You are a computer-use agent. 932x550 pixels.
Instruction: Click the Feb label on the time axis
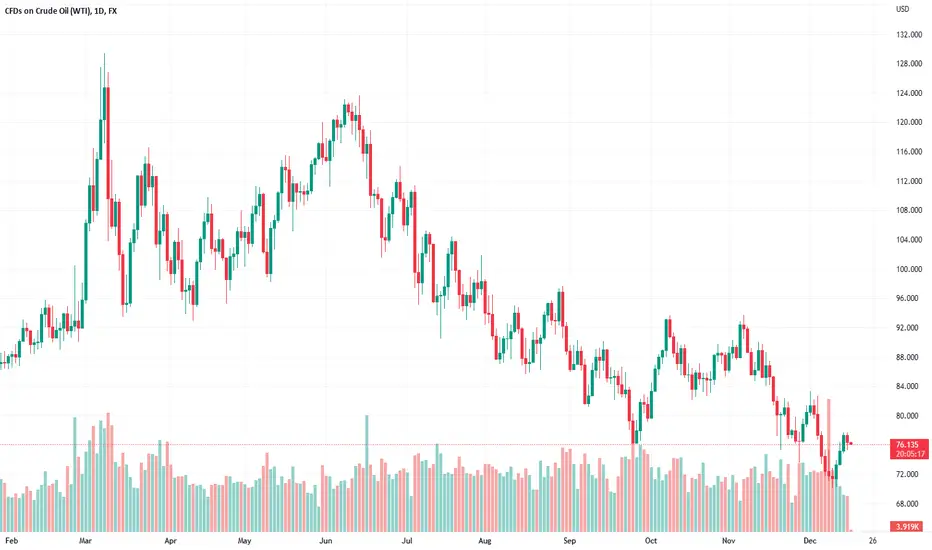click(11, 540)
